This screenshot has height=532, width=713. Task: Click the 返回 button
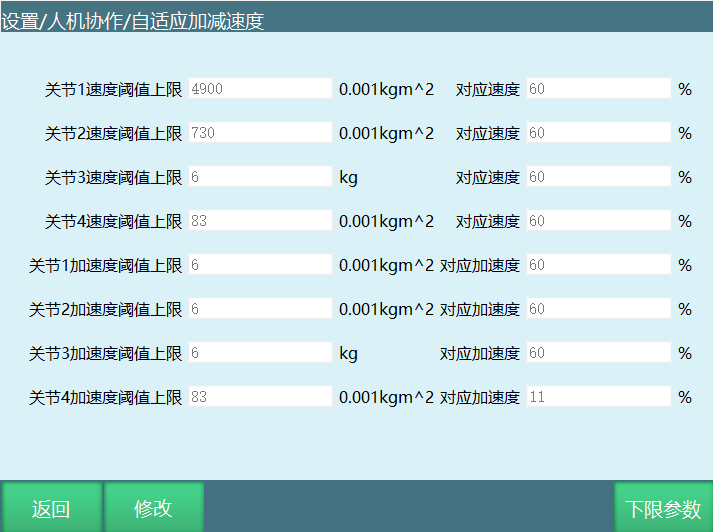click(51, 507)
